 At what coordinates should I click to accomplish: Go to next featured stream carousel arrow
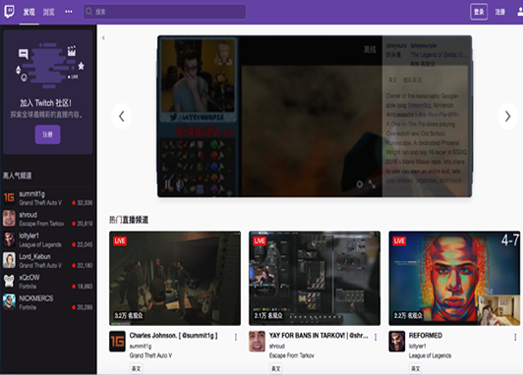coord(508,116)
